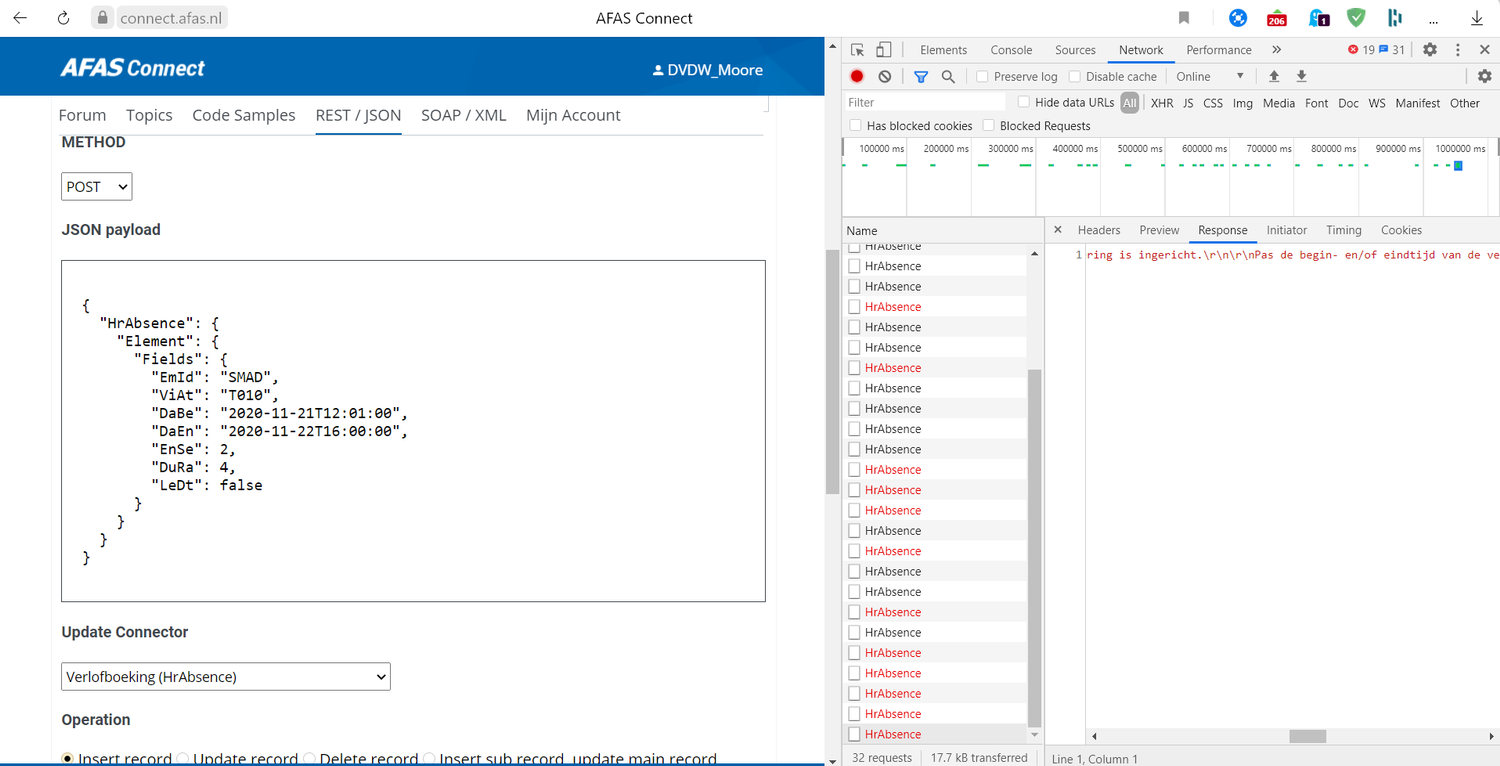Open the Timing tab of the request

[x=1343, y=230]
